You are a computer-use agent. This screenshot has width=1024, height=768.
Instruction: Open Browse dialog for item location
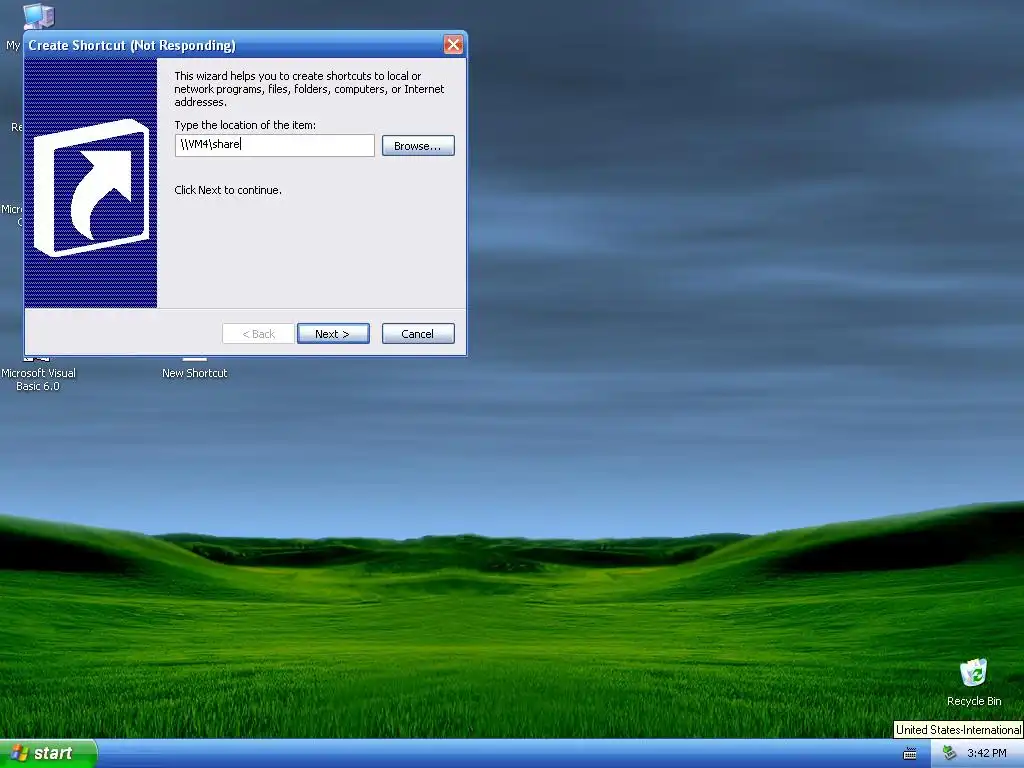418,146
